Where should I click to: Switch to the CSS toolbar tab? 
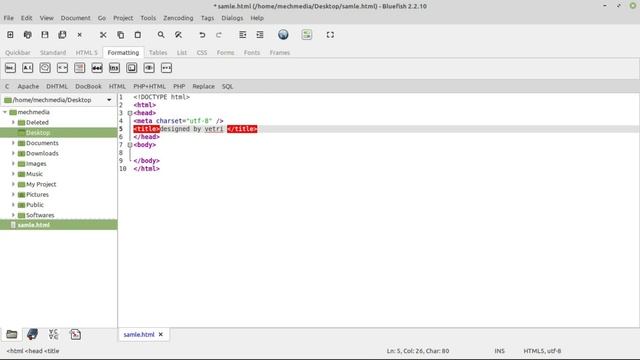202,53
